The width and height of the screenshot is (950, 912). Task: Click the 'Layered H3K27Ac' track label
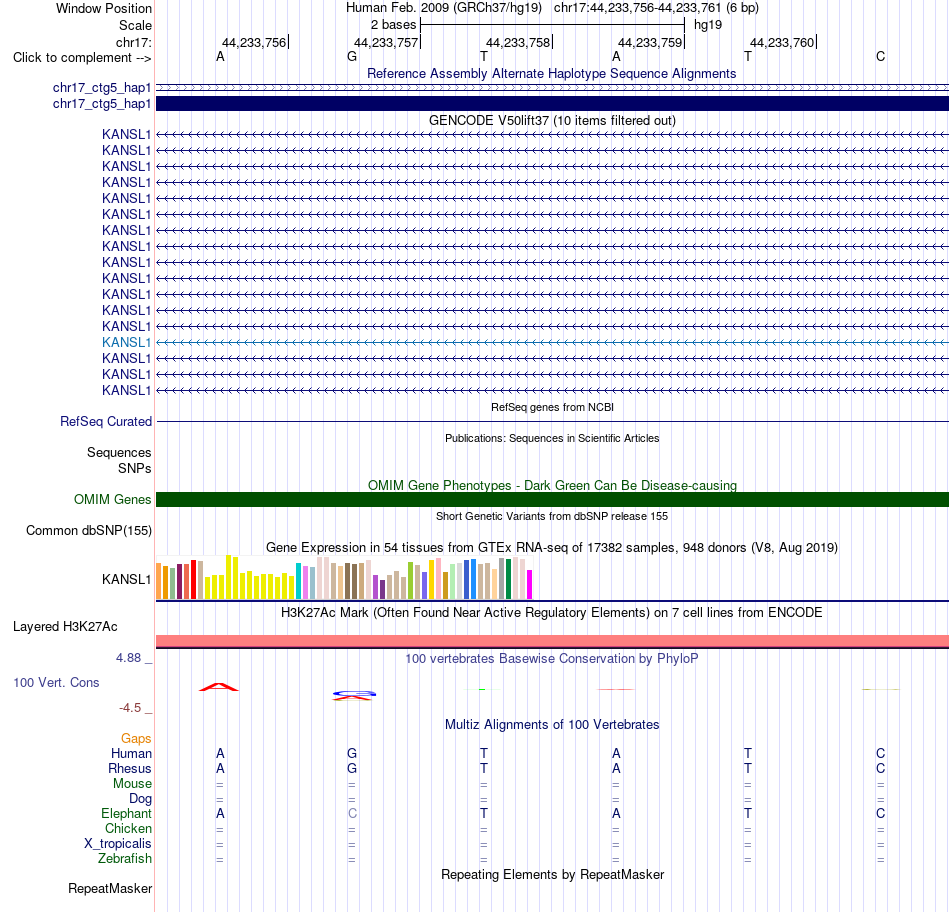(x=65, y=627)
